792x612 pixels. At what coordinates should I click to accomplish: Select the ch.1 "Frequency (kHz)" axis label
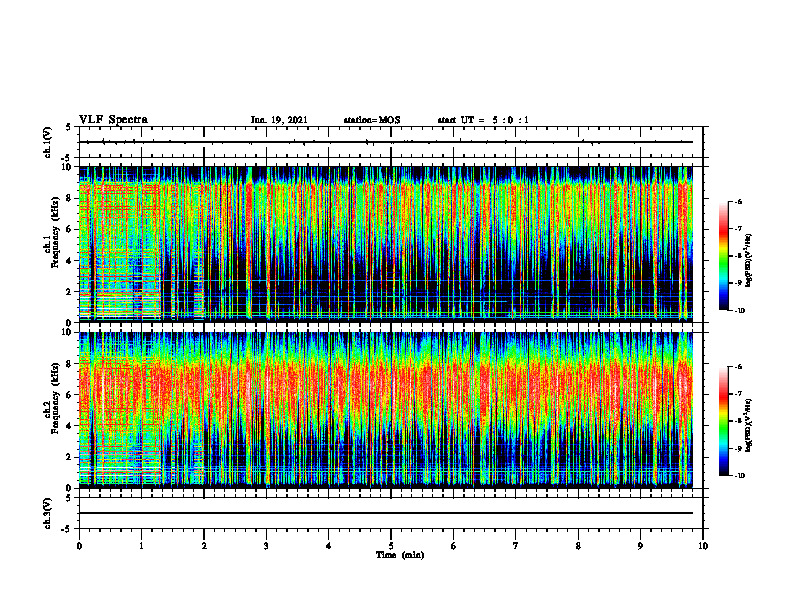(x=55, y=231)
